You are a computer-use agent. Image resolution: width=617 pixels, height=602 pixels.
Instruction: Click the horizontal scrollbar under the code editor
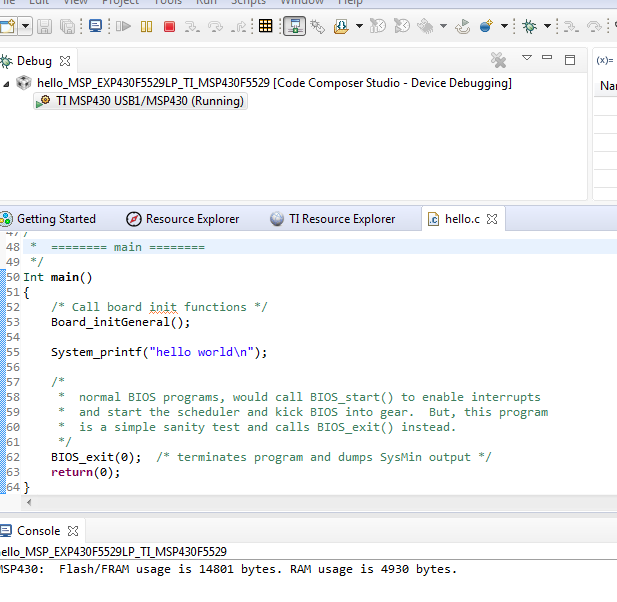[x=300, y=504]
